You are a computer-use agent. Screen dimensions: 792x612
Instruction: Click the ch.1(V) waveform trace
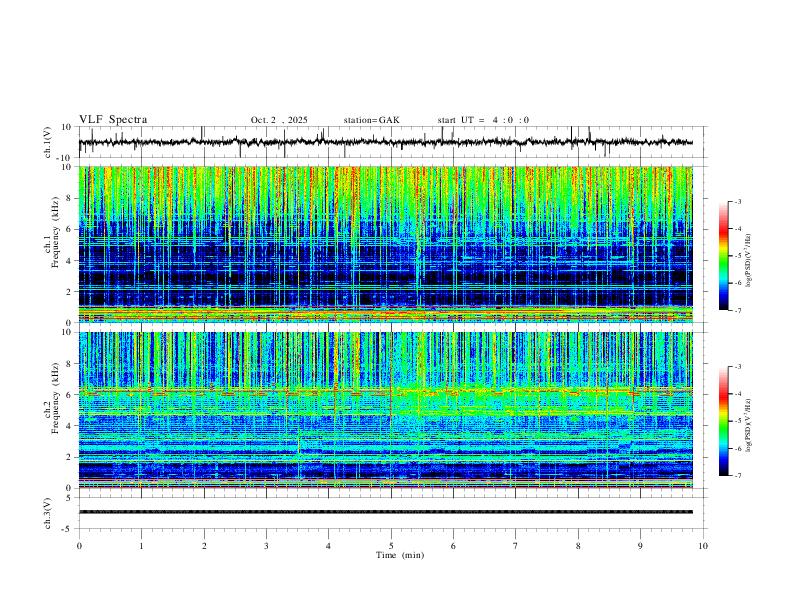[x=385, y=142]
